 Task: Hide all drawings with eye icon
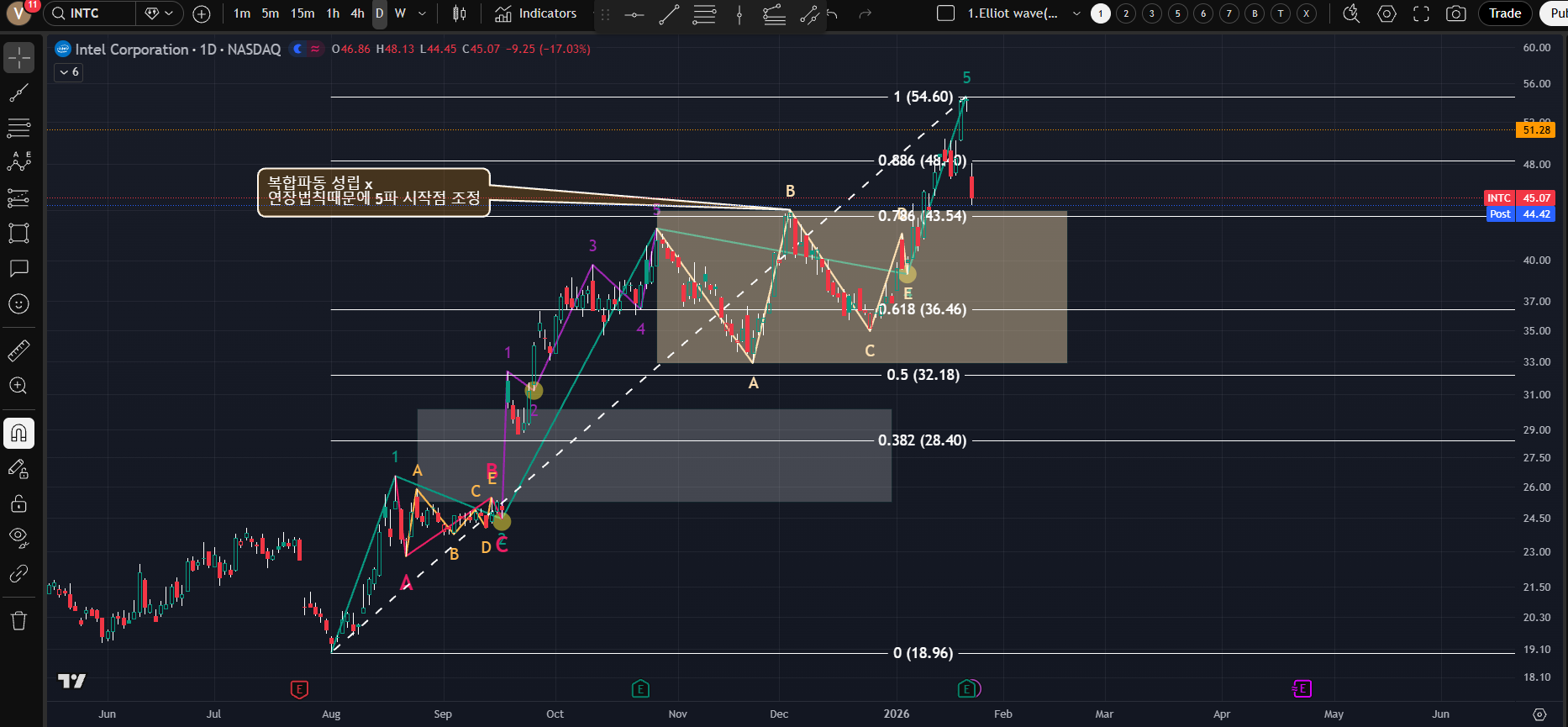tap(18, 537)
